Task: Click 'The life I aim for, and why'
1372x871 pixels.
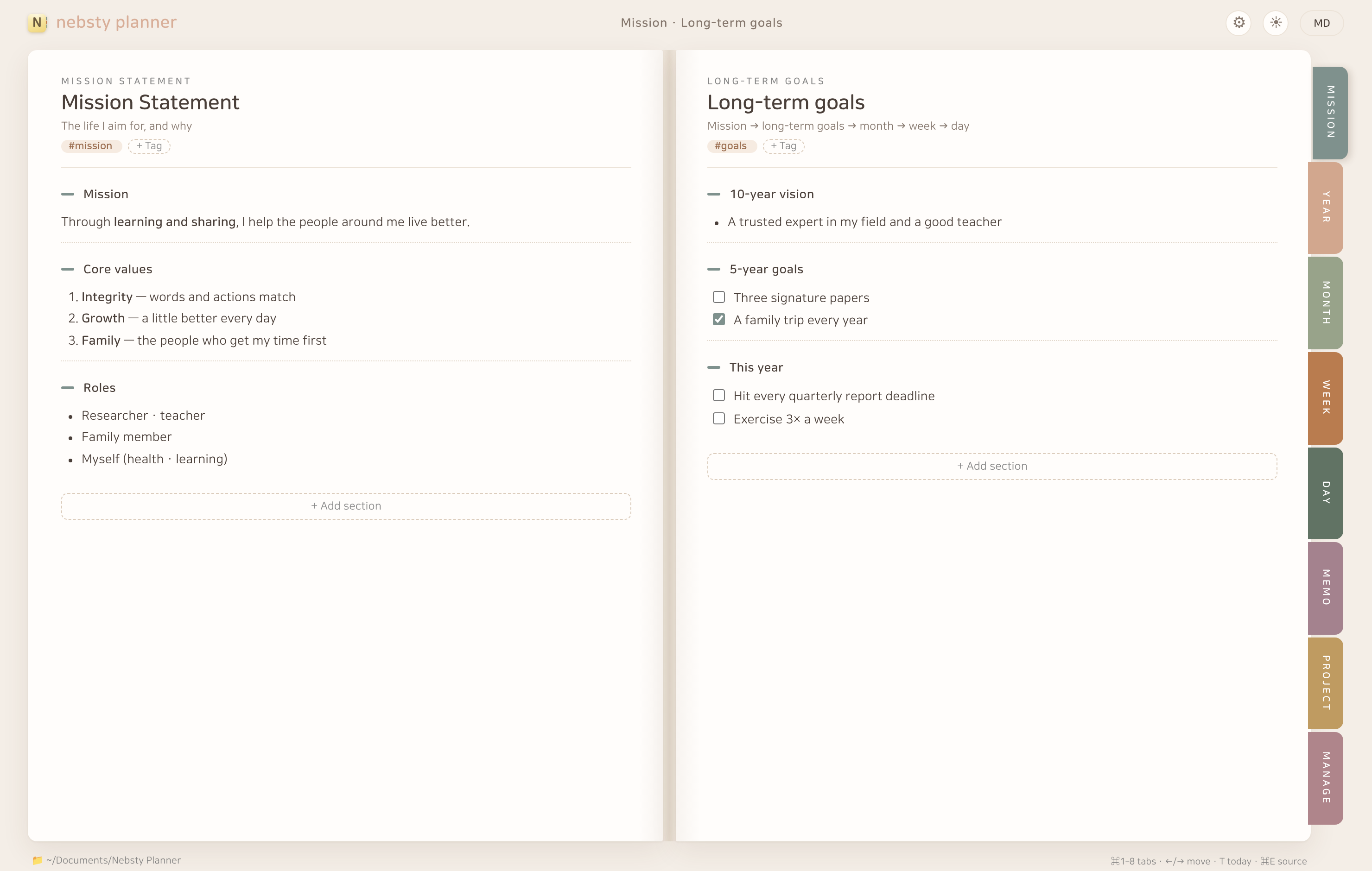Action: pyautogui.click(x=127, y=126)
